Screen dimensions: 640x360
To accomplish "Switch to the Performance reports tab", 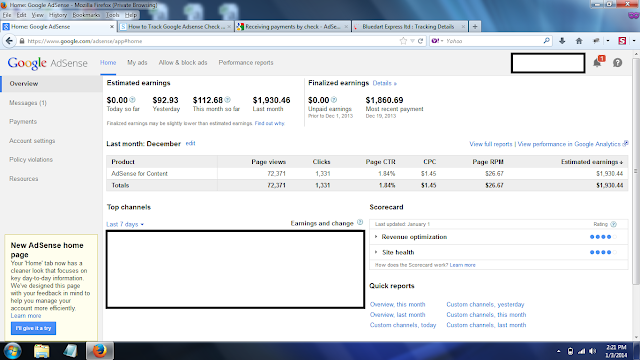I will coord(246,62).
